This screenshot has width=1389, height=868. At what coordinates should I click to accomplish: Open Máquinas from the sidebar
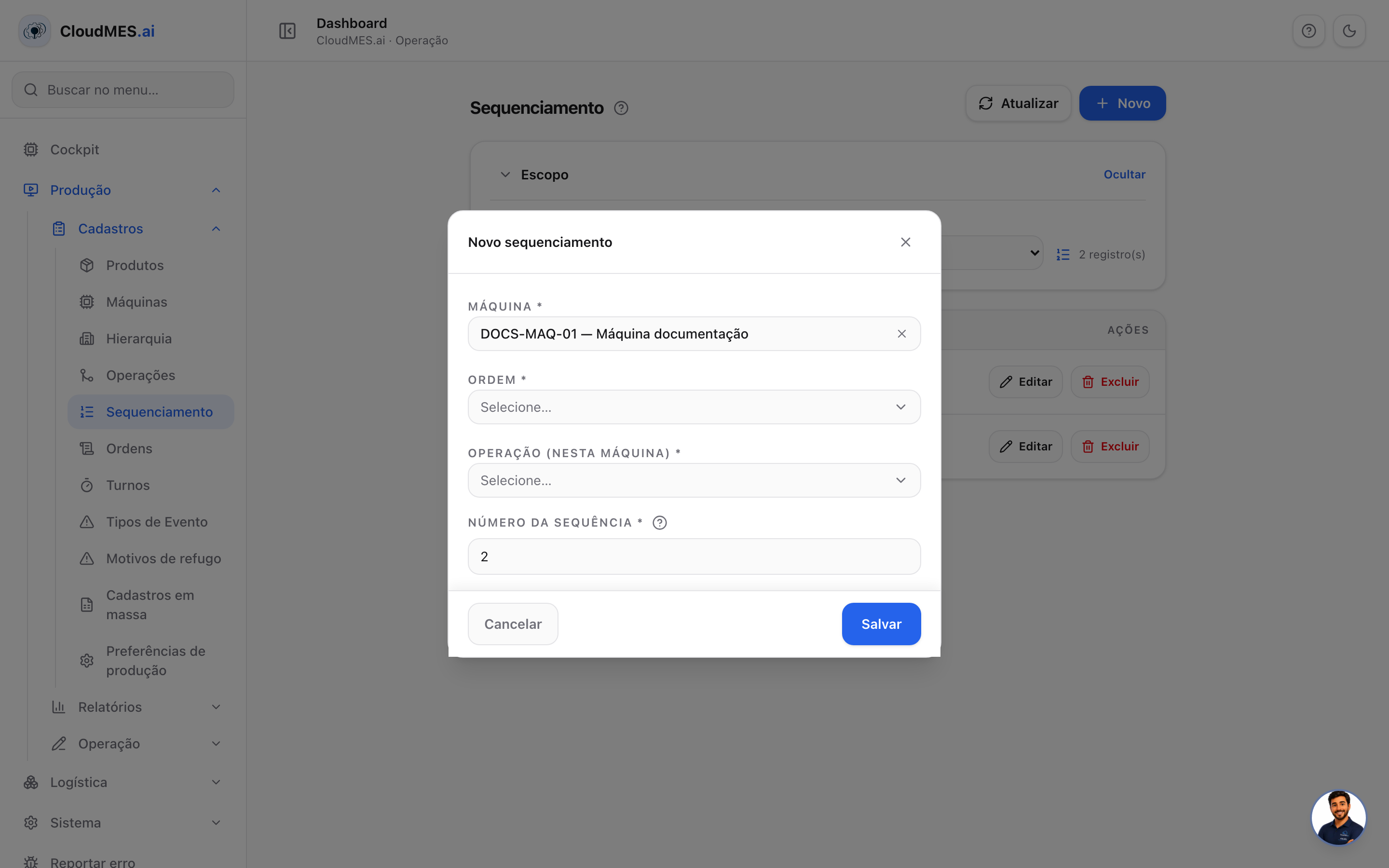click(151, 302)
